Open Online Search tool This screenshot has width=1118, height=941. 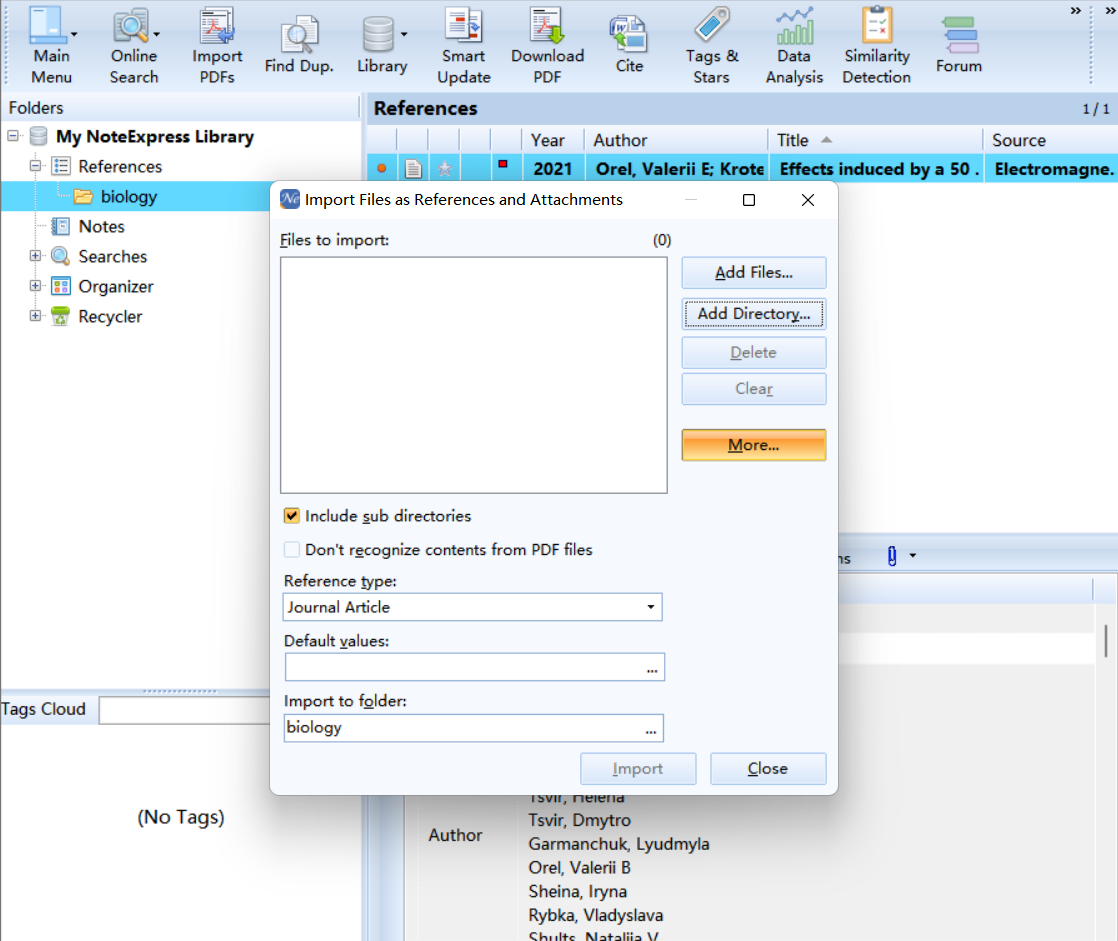tap(133, 44)
